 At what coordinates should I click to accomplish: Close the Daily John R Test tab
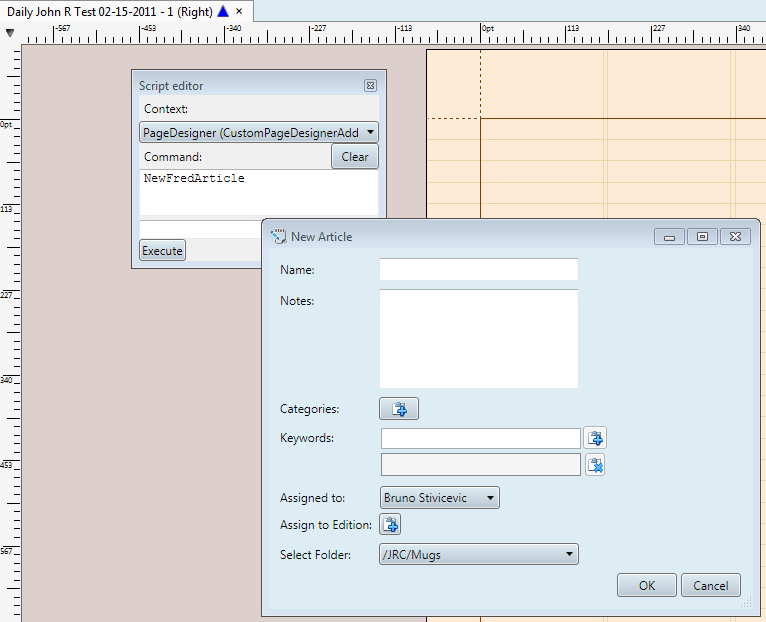pyautogui.click(x=239, y=11)
